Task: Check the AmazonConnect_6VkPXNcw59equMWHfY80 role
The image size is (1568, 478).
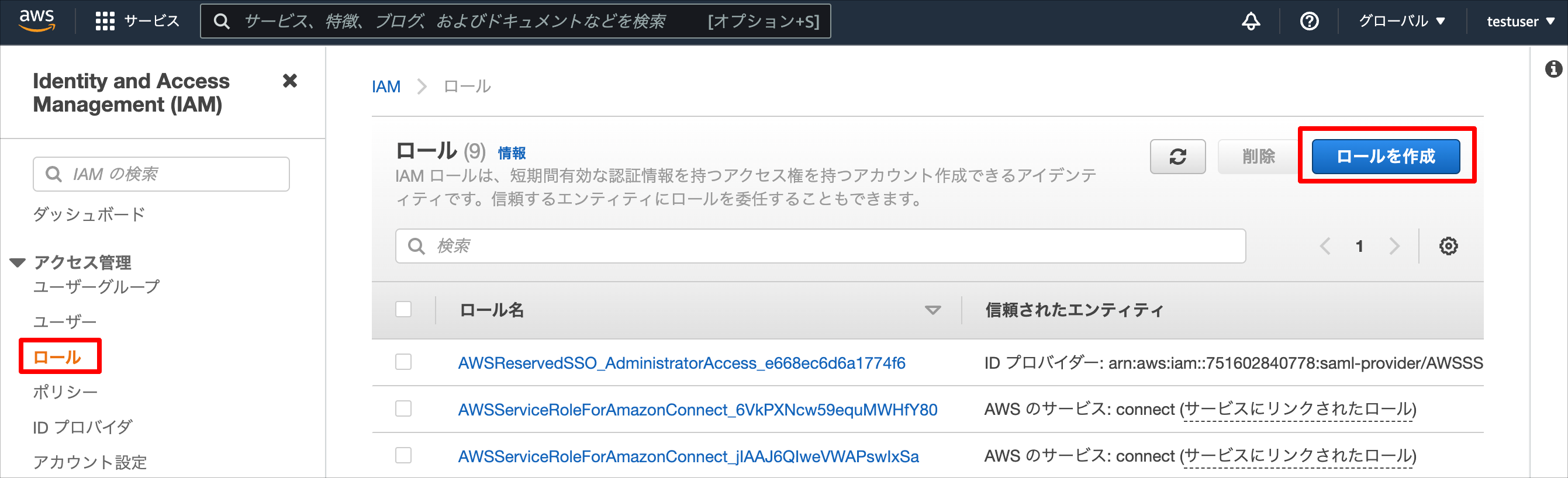Action: 403,408
